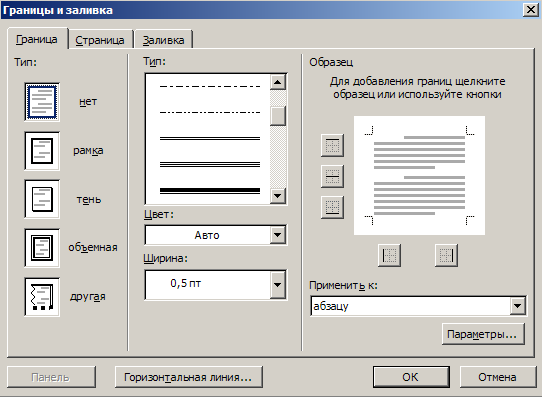The height and width of the screenshot is (397, 542).
Task: Choose the 'рамка' box border icon
Action: pyautogui.click(x=42, y=151)
